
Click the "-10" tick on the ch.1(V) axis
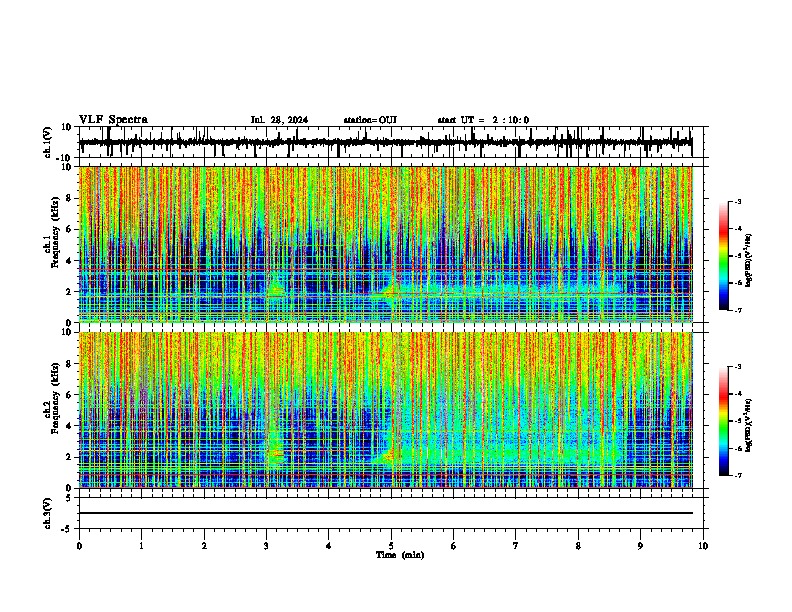tap(66, 158)
